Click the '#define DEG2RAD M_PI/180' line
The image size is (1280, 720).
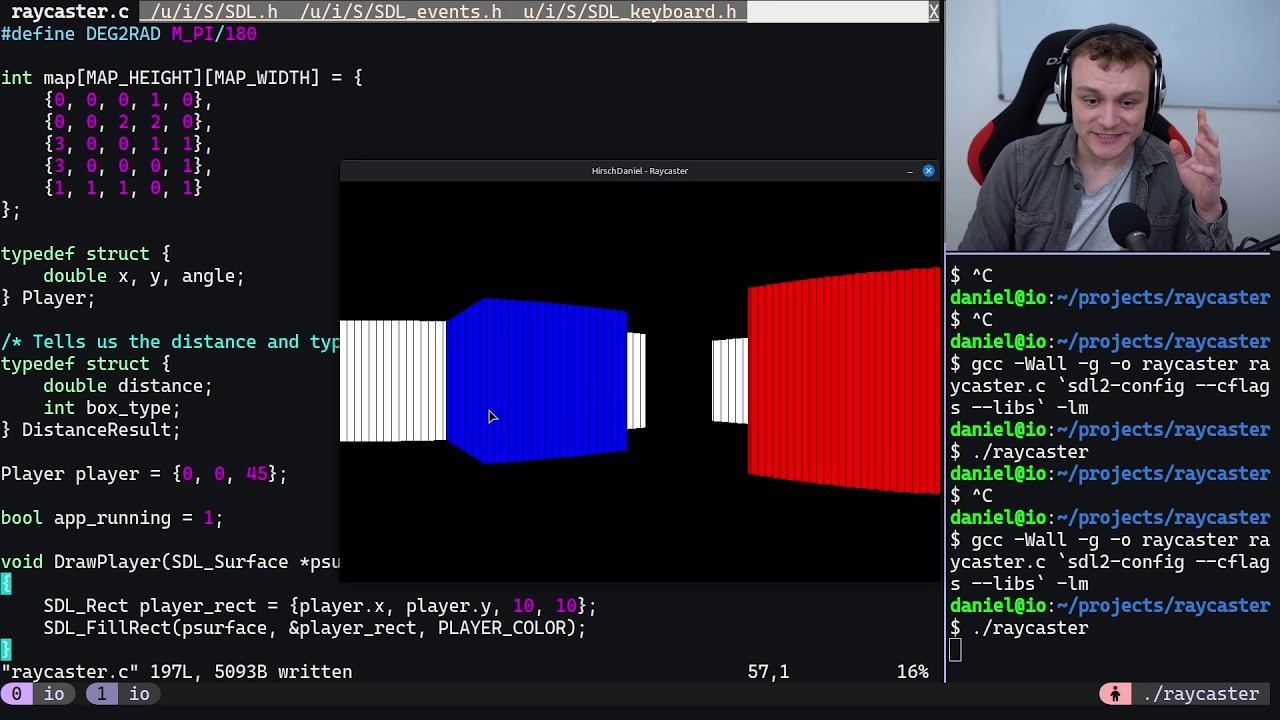coord(129,34)
